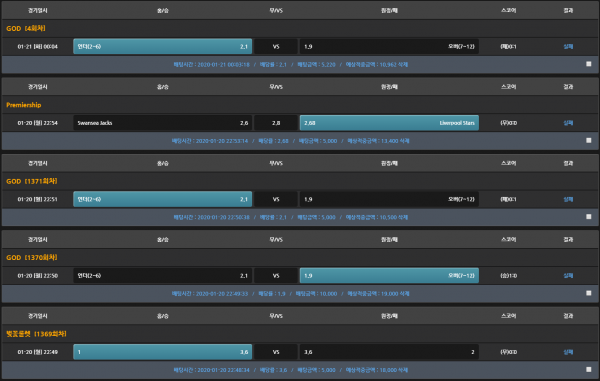Image resolution: width=600 pixels, height=381 pixels.
Task: Select the 2.8 draw odds in Premiership
Action: coord(276,123)
